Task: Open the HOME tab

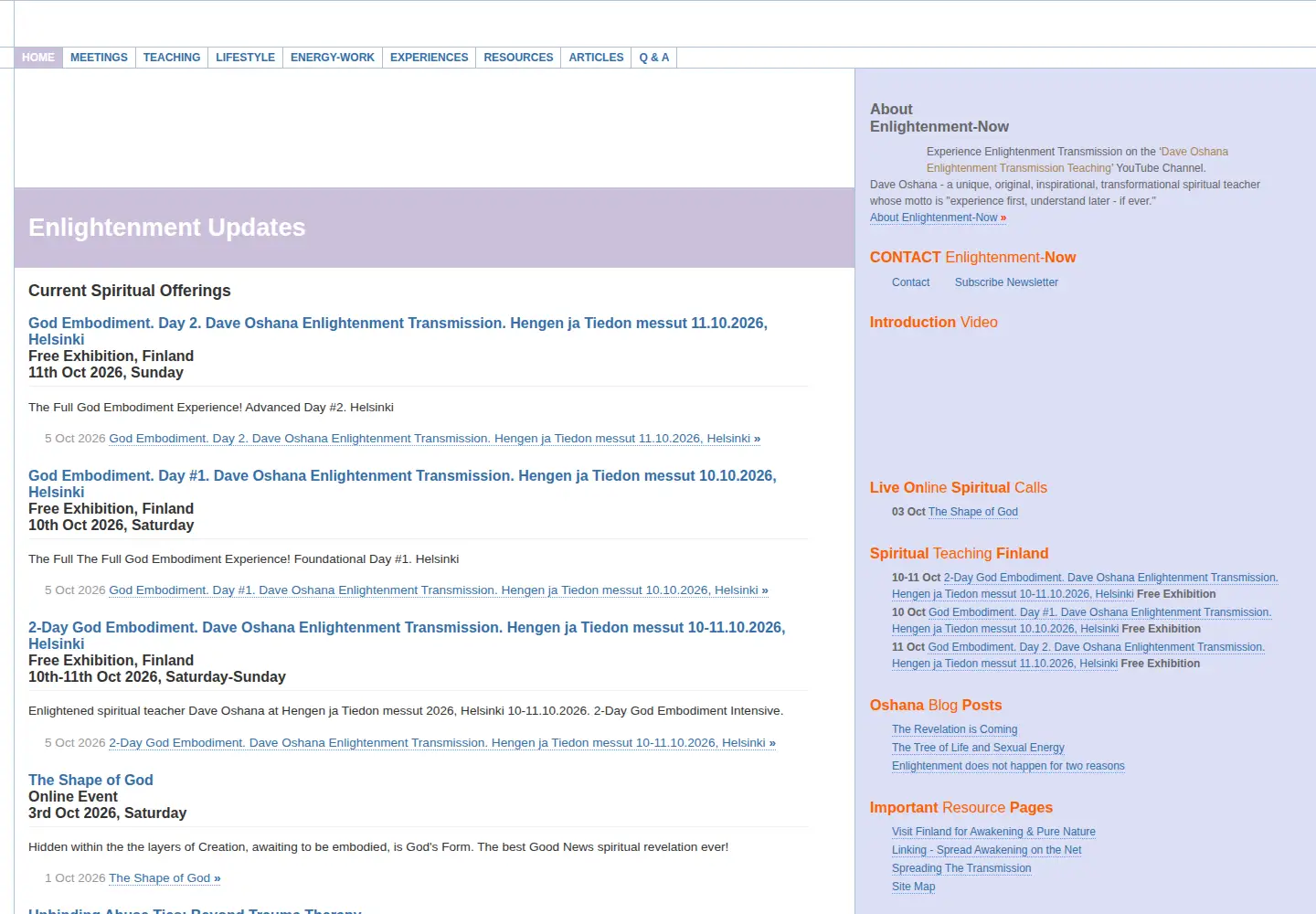Action: (x=38, y=58)
